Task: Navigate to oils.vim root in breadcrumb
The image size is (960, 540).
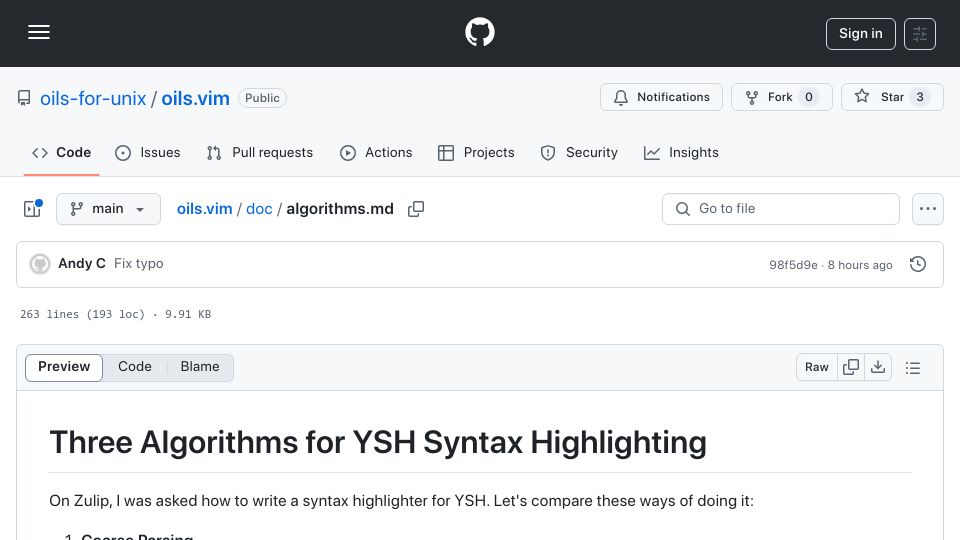Action: pyautogui.click(x=204, y=209)
